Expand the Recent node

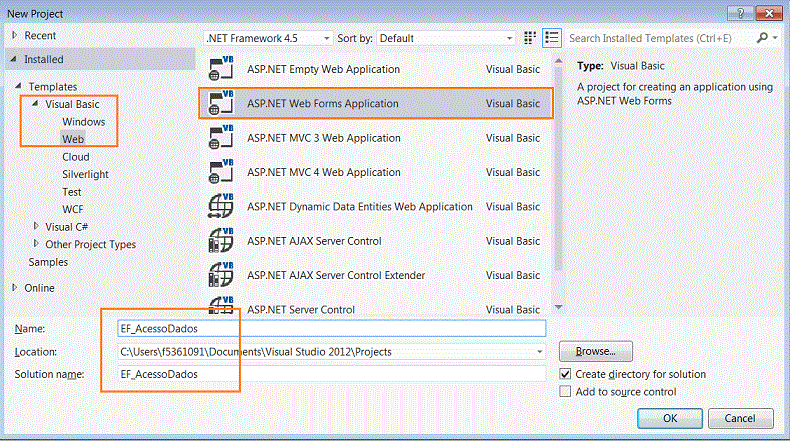tap(15, 35)
